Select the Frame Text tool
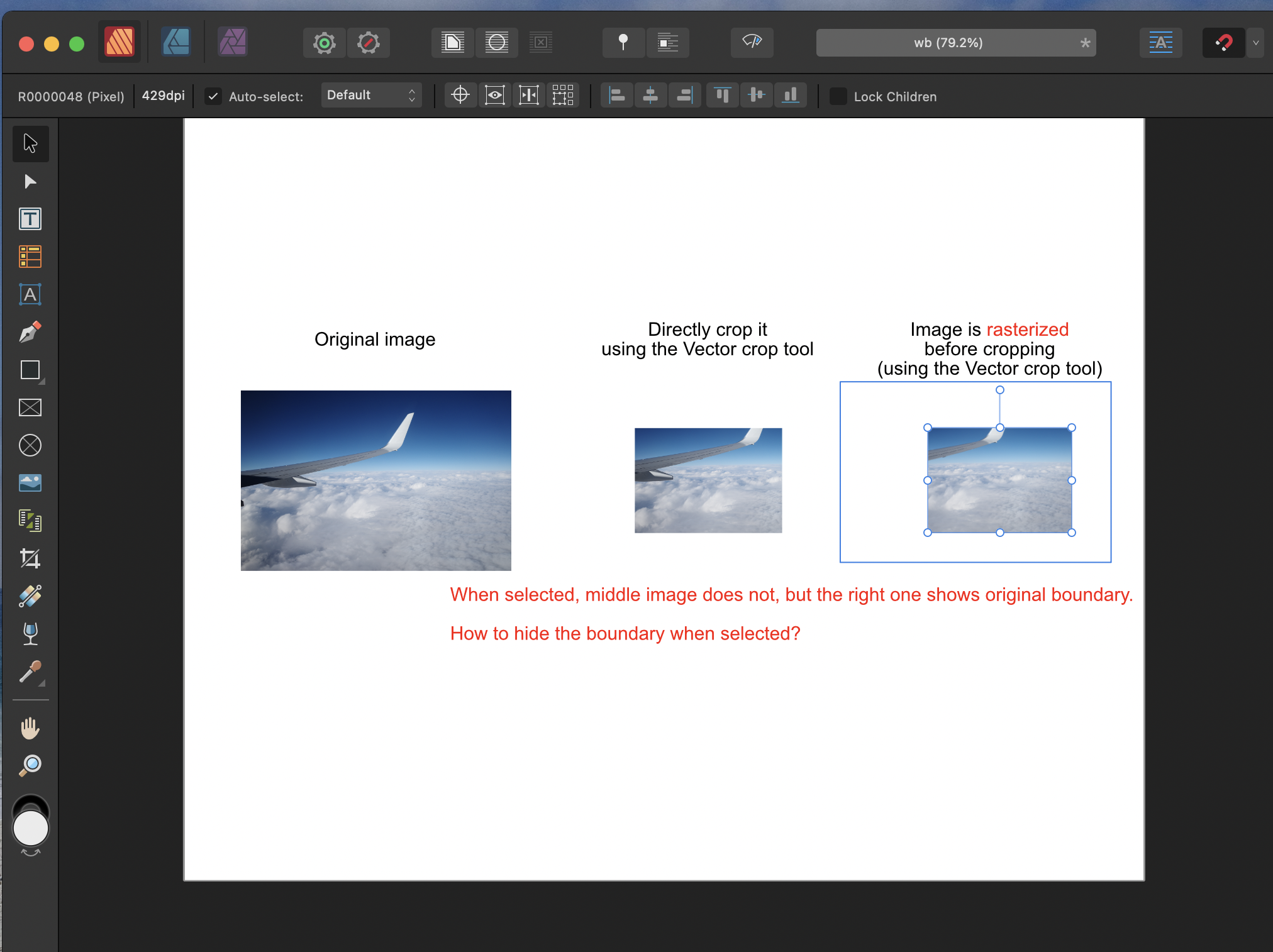 point(30,219)
